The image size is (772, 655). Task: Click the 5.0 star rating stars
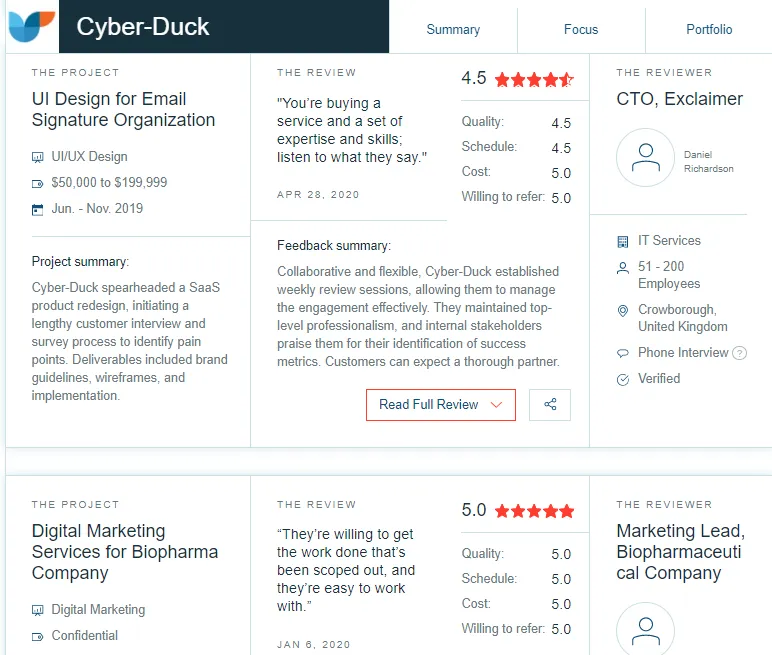pos(534,511)
